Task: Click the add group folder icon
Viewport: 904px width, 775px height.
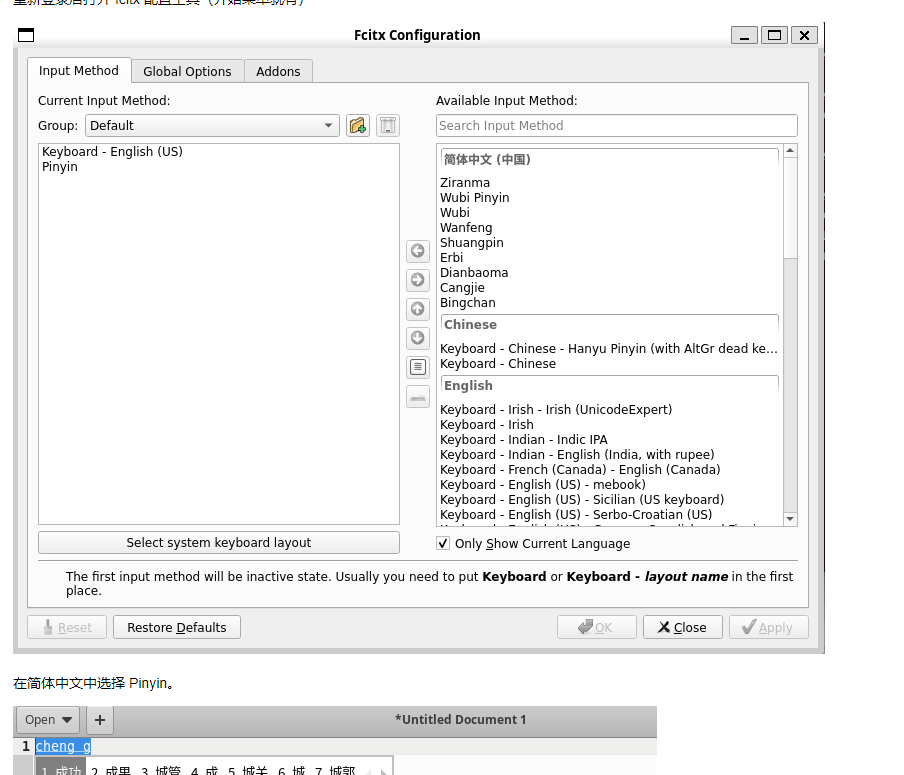Action: (358, 125)
